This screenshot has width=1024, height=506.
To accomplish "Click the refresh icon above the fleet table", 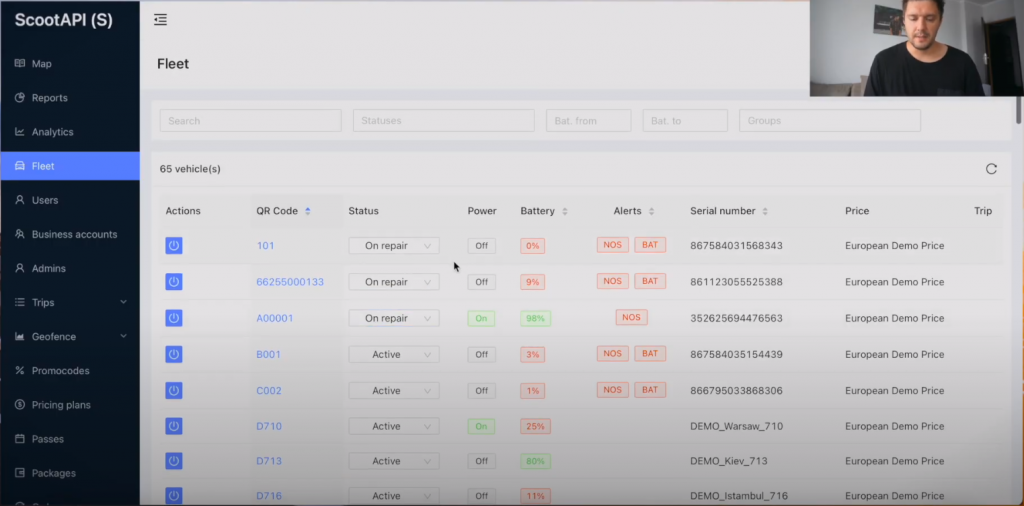I will coord(991,169).
